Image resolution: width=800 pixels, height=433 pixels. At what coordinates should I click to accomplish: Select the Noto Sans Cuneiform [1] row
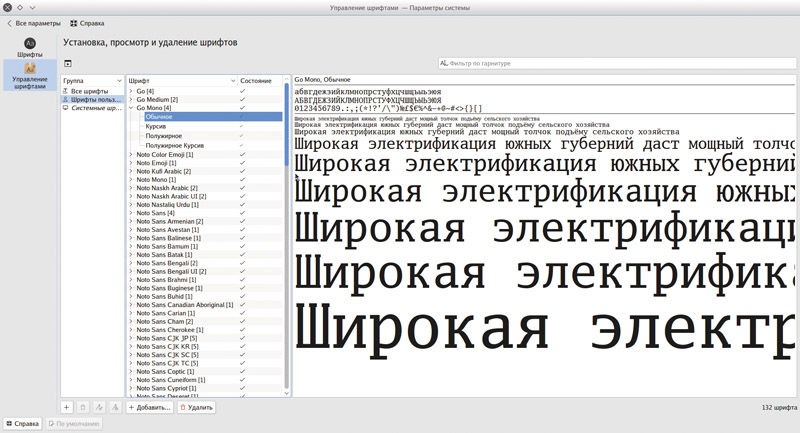[205, 380]
